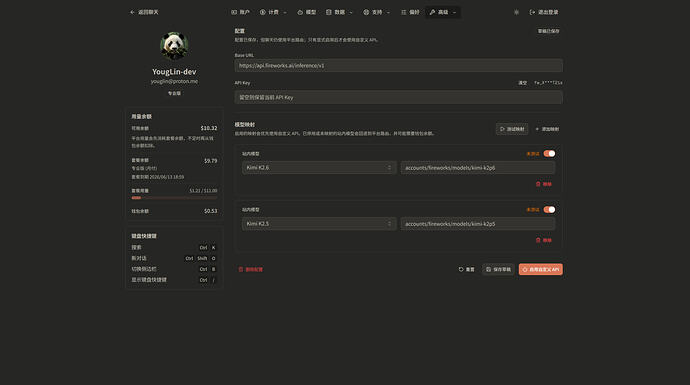This screenshot has height=385, width=690.
Task: Click the Ctrl B sidebar shortcut row
Action: click(x=174, y=269)
